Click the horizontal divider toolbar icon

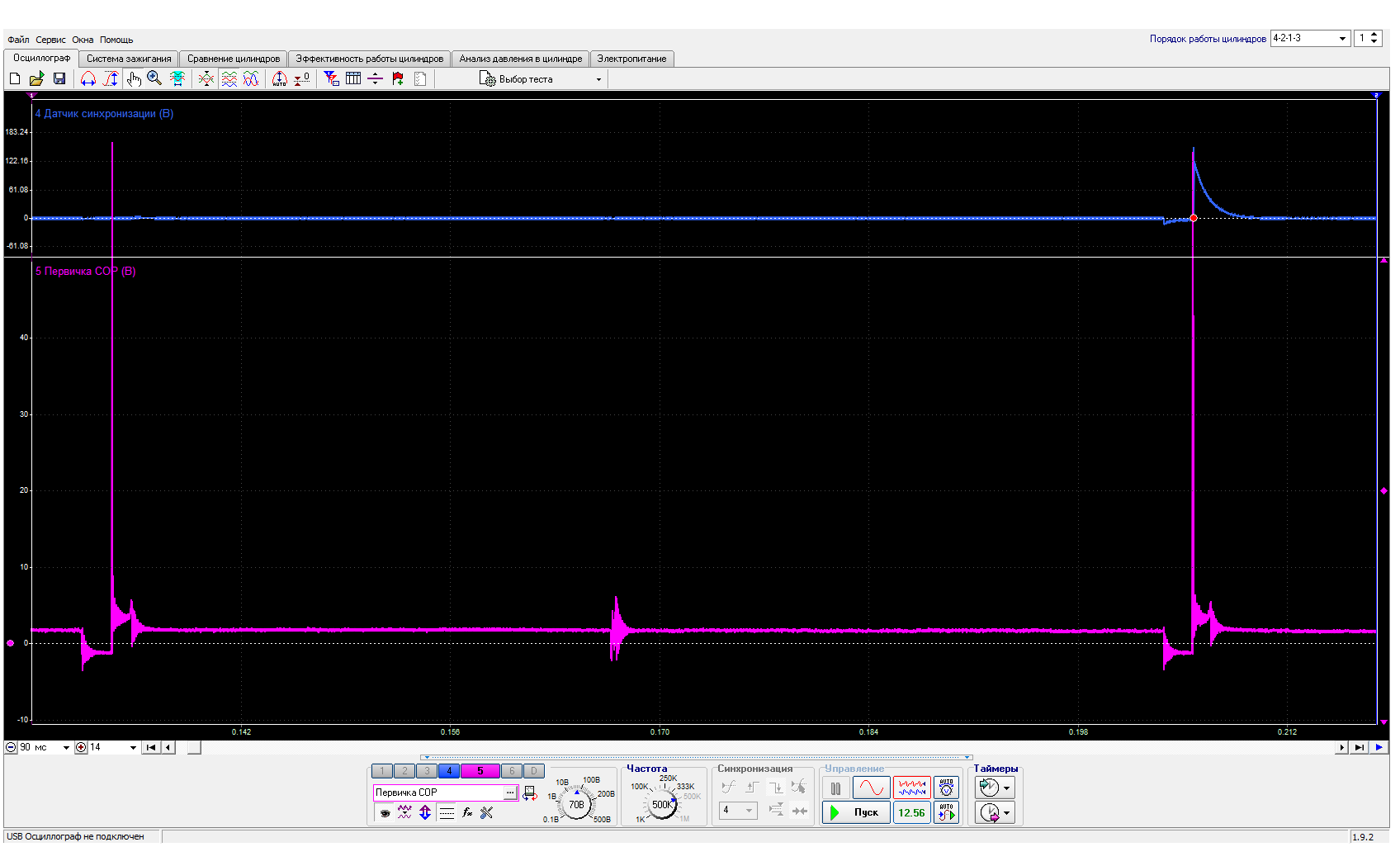[x=375, y=78]
